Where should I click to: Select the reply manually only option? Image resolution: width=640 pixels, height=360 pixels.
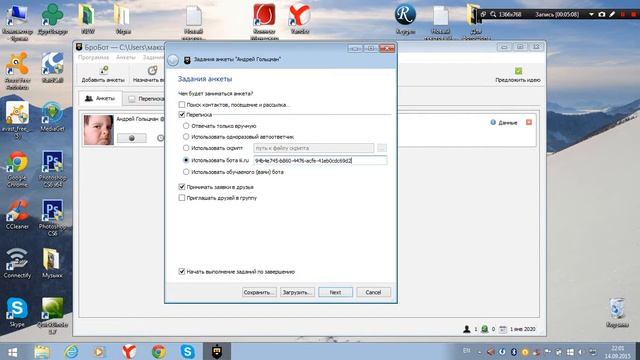186,126
